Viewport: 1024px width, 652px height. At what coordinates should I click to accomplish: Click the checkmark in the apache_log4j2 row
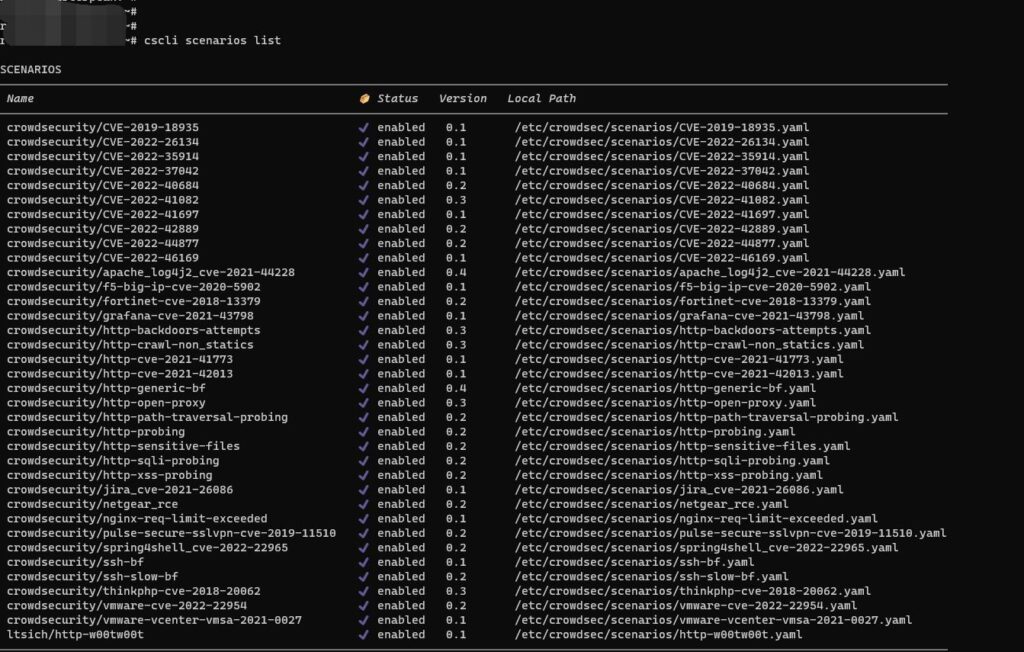point(364,272)
